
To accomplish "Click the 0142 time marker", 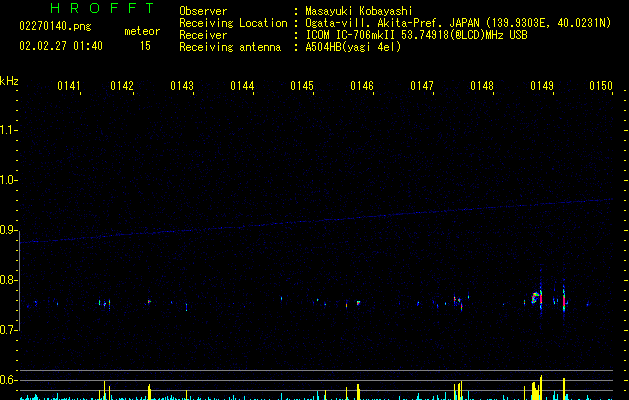I will [x=122, y=86].
